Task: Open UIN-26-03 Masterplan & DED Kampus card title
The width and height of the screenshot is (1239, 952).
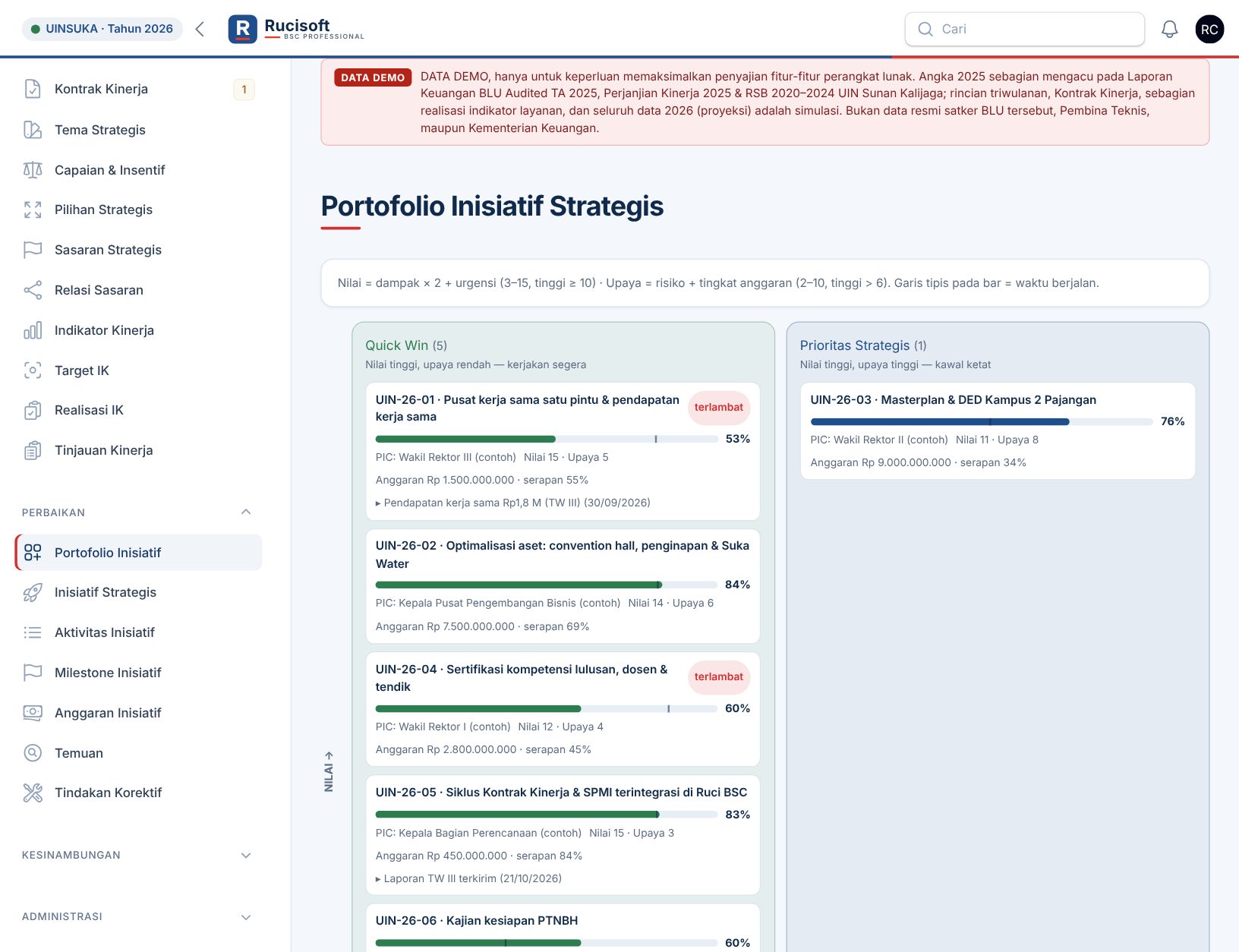Action: [953, 400]
